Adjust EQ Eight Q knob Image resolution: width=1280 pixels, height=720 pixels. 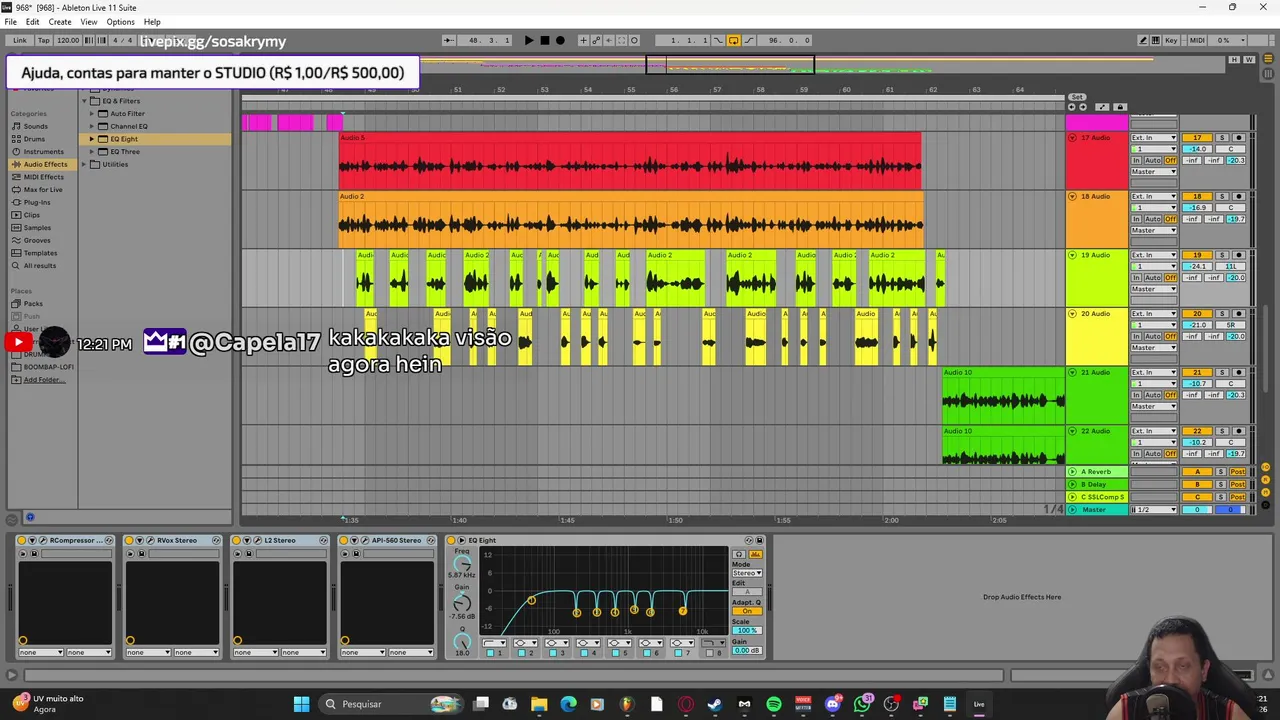461,641
